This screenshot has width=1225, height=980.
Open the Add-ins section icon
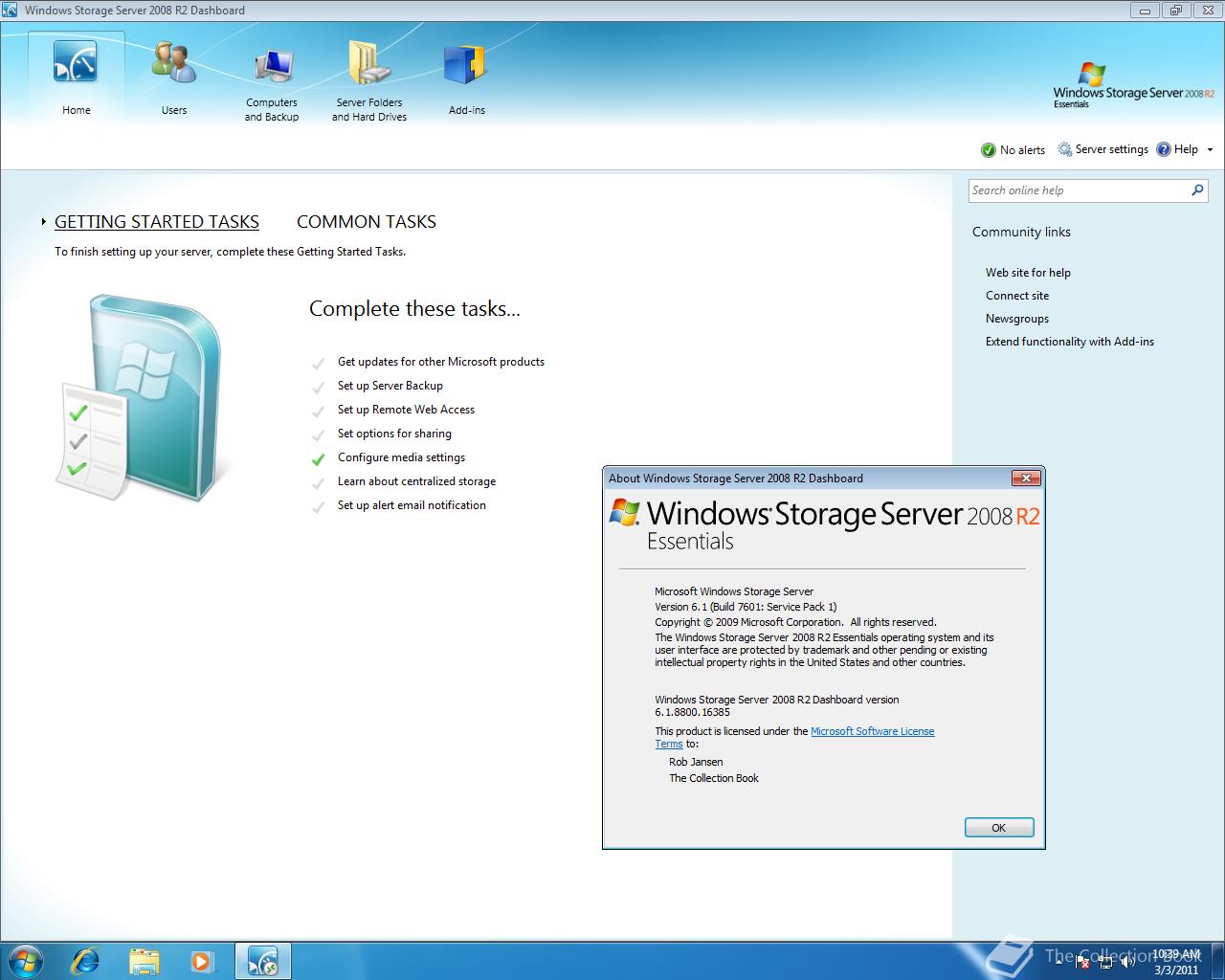(466, 66)
